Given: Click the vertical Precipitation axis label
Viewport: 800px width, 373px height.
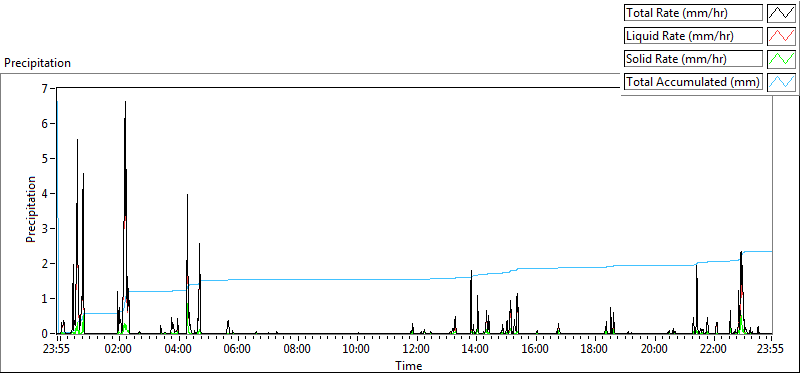Looking at the screenshot, I should [31, 209].
